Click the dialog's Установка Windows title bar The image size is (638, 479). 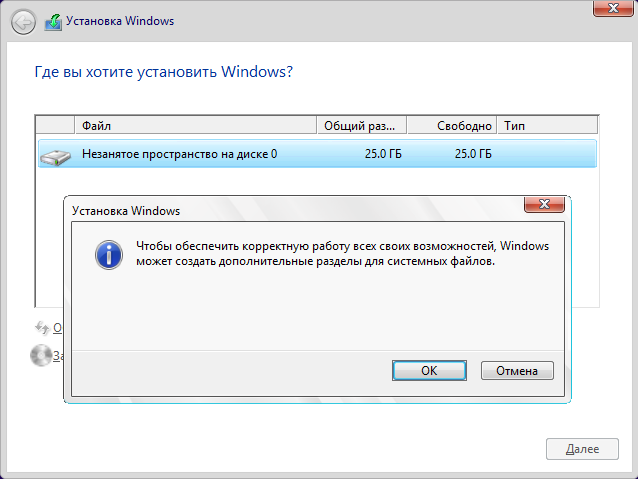click(x=290, y=210)
